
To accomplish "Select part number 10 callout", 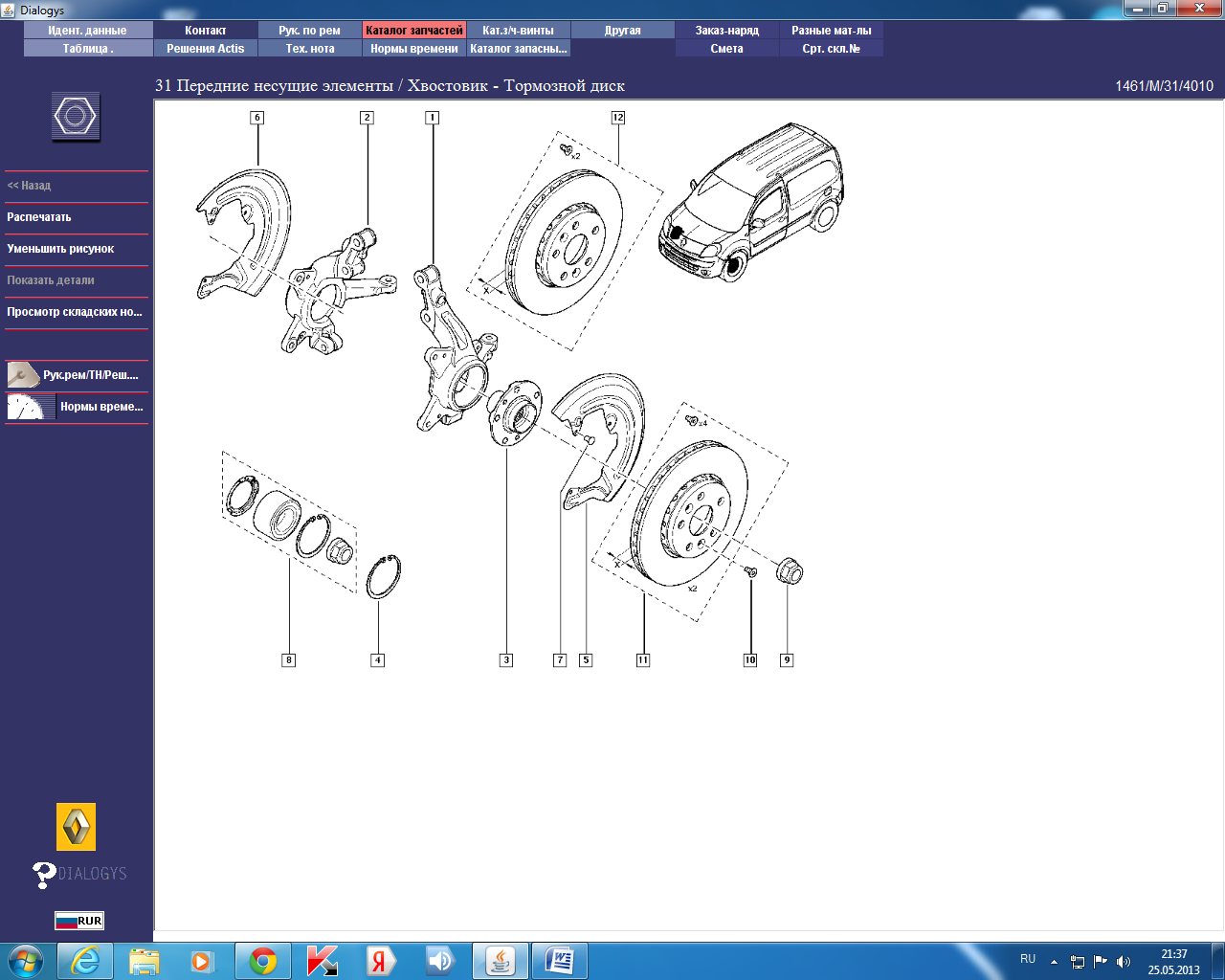I will 750,660.
